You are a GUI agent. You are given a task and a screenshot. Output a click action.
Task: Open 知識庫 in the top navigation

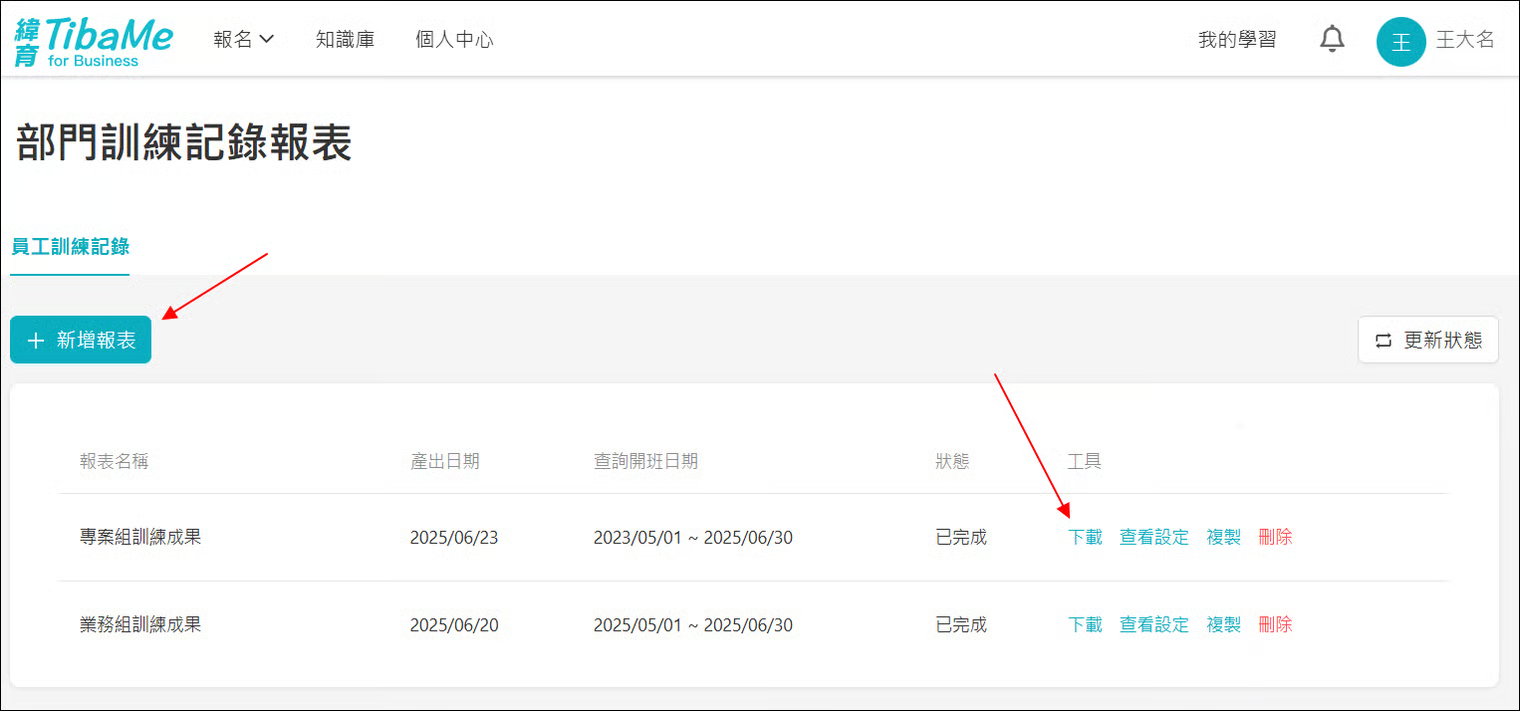(345, 40)
